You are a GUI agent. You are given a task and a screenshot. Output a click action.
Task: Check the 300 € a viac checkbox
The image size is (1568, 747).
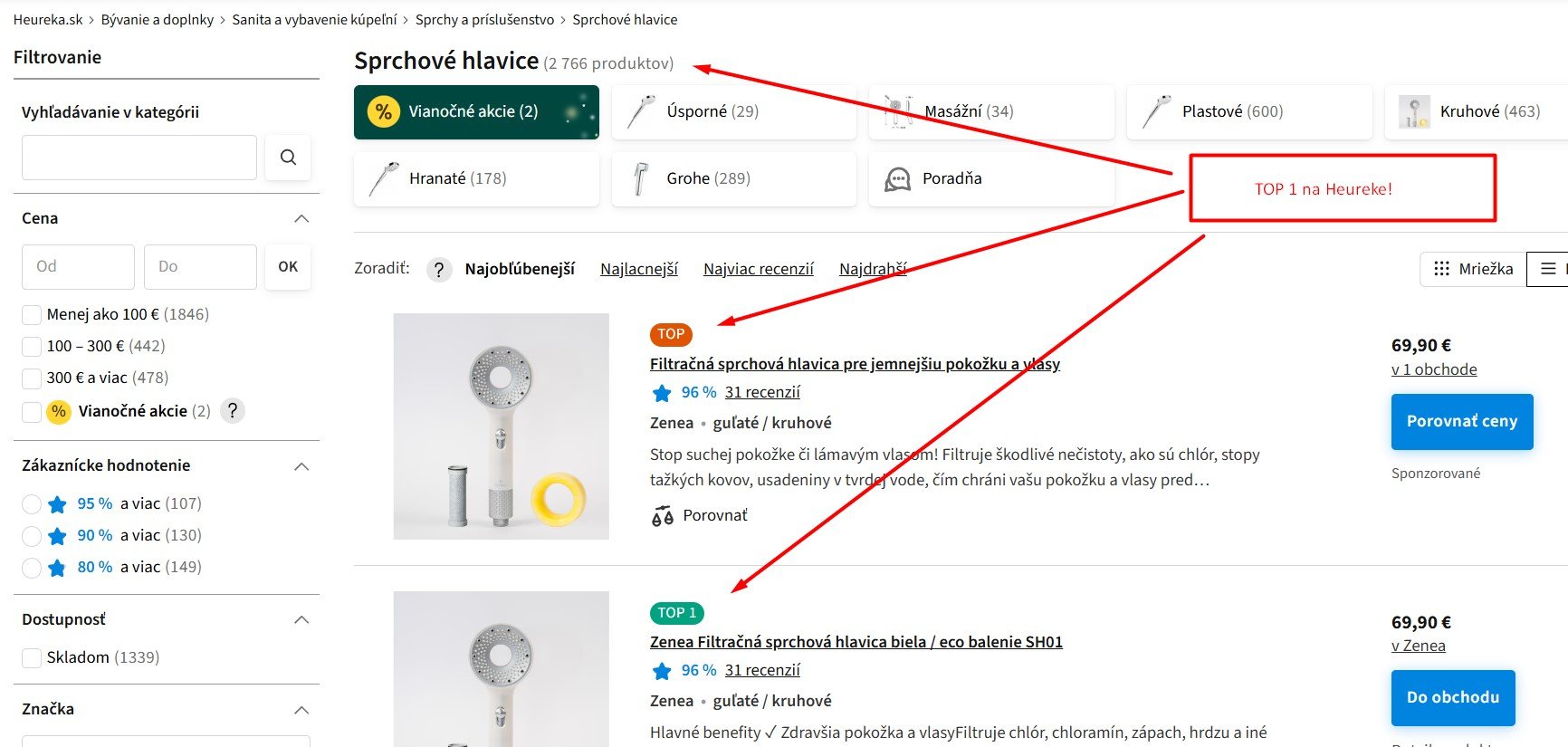[32, 378]
